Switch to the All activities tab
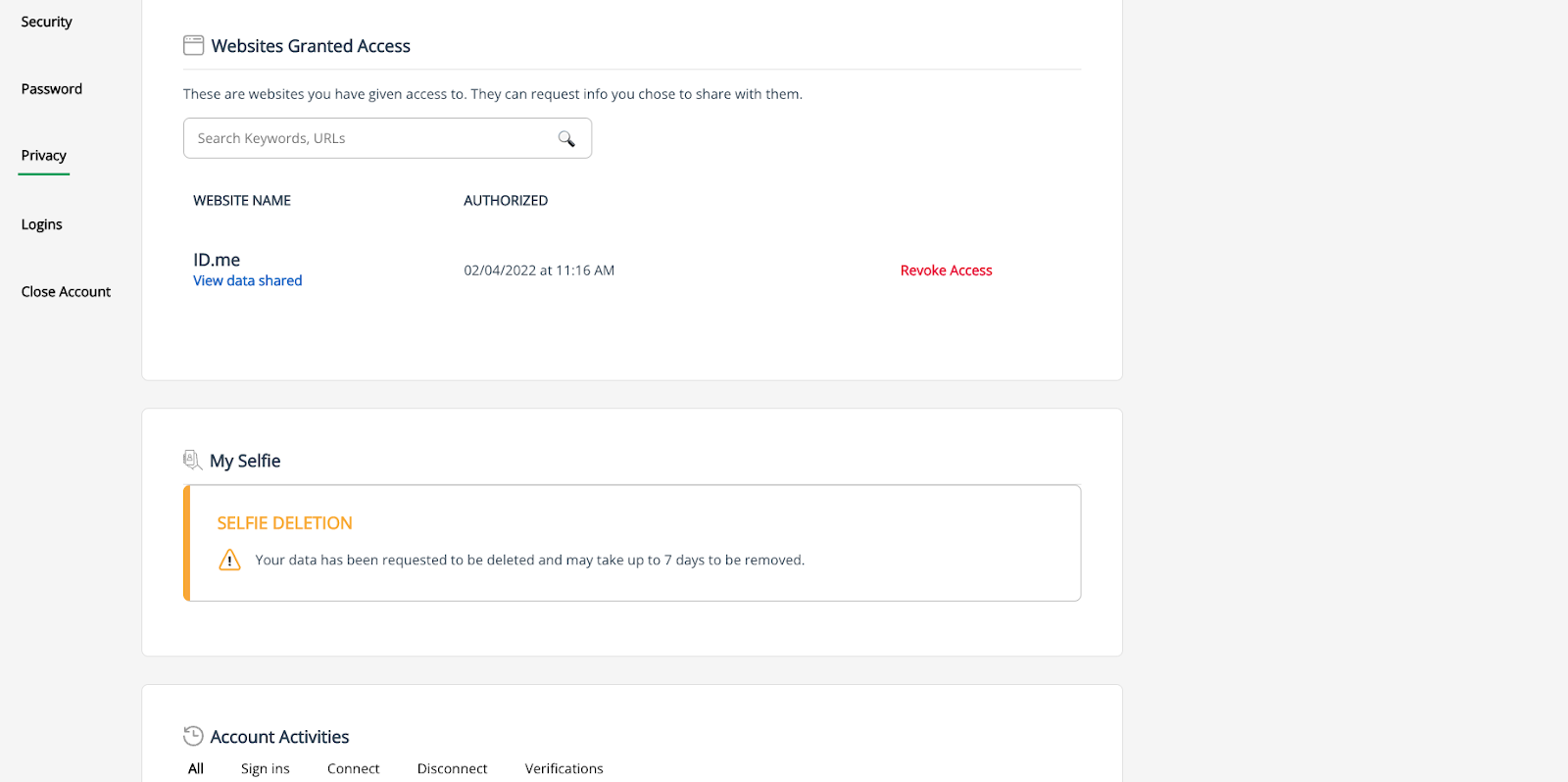The image size is (1568, 782). tap(196, 768)
